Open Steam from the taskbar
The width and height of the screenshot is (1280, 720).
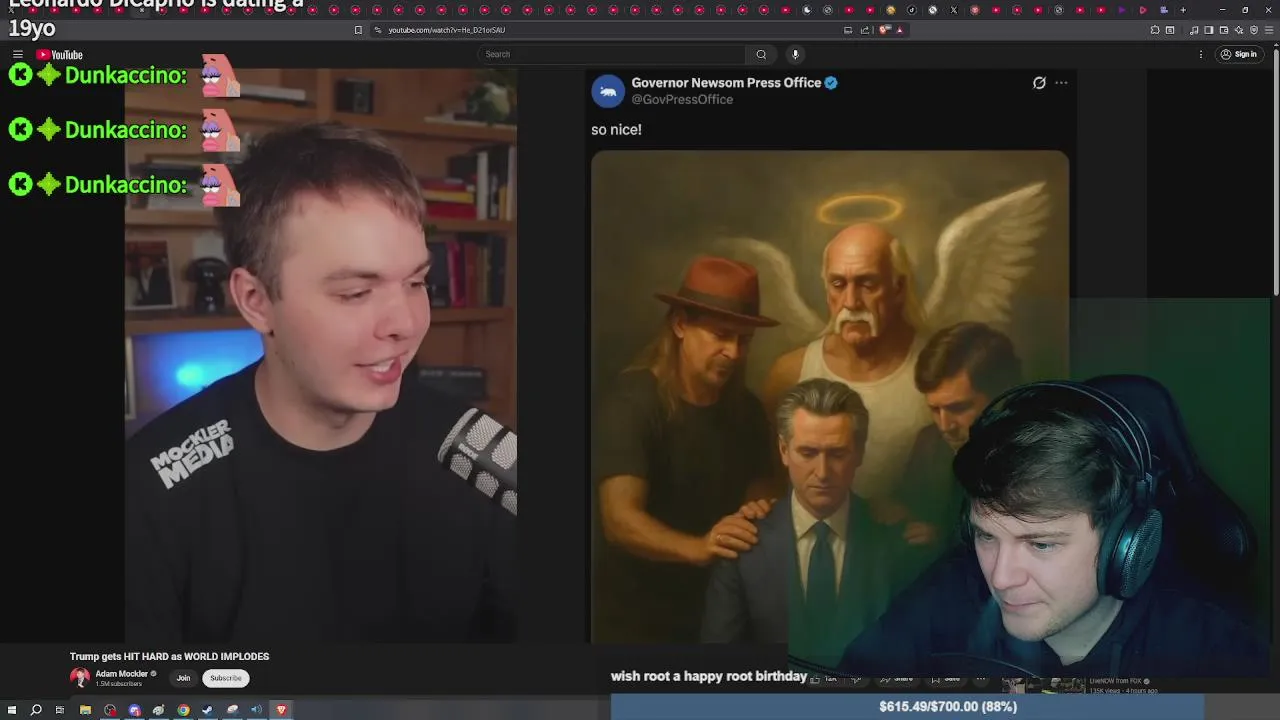click(207, 710)
